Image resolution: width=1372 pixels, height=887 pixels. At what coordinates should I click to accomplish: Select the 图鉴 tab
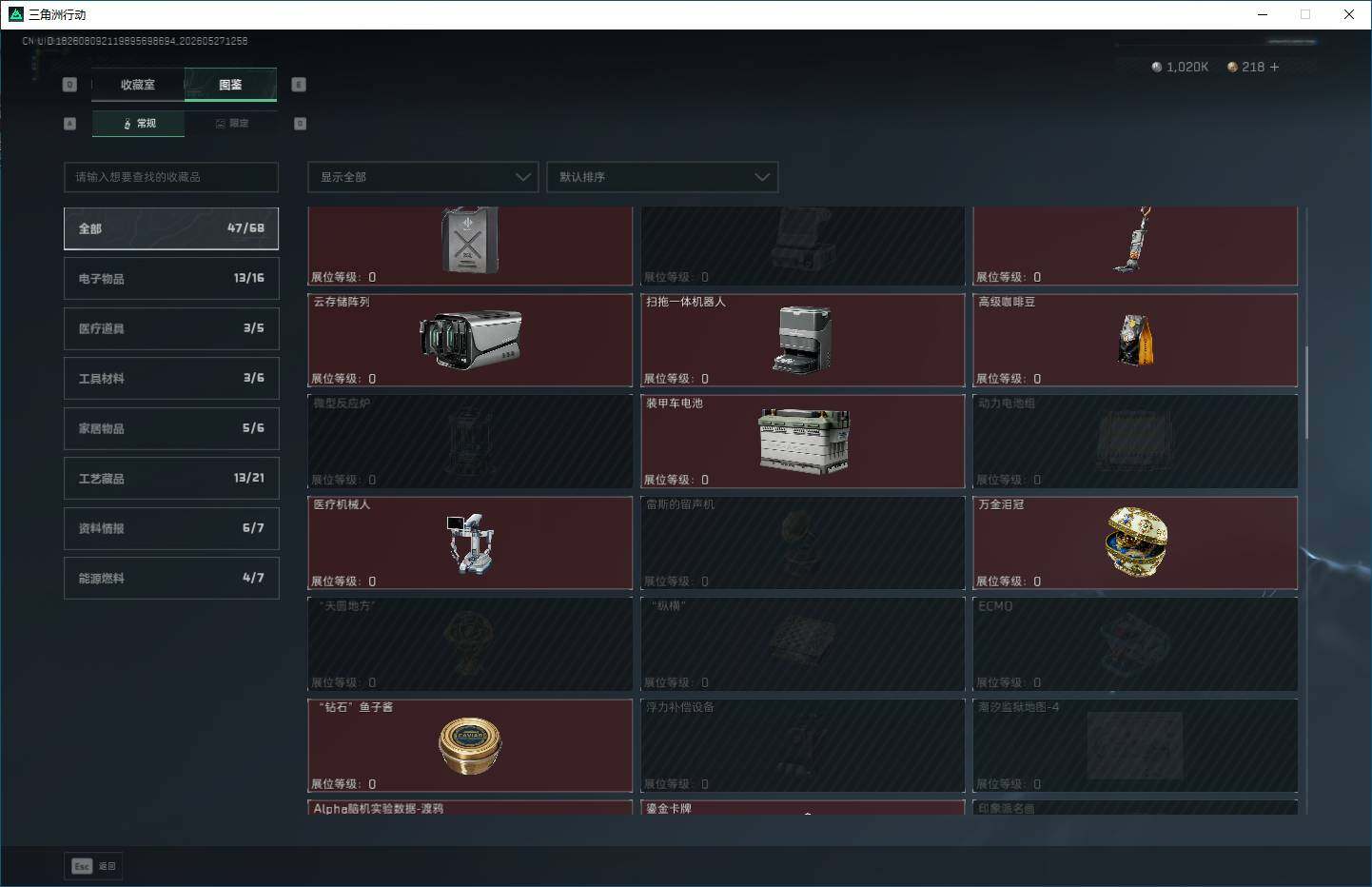coord(230,85)
